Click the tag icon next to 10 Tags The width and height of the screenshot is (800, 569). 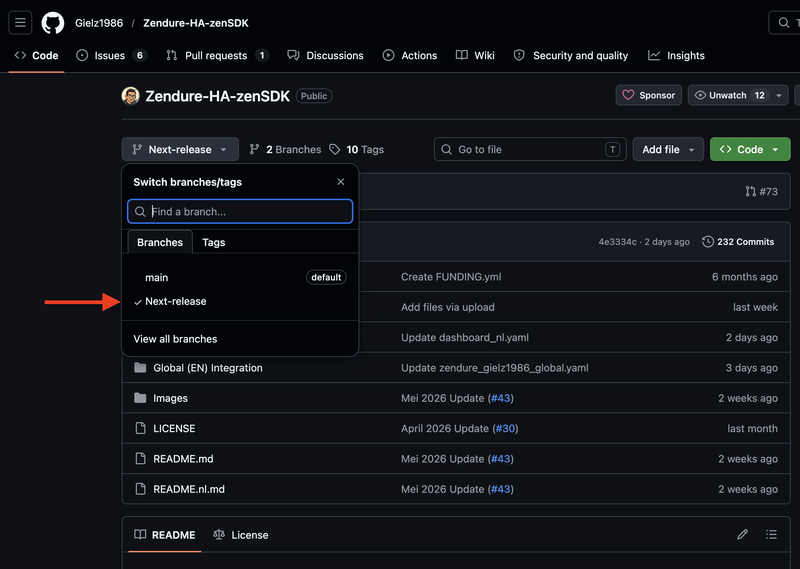pyautogui.click(x=335, y=150)
